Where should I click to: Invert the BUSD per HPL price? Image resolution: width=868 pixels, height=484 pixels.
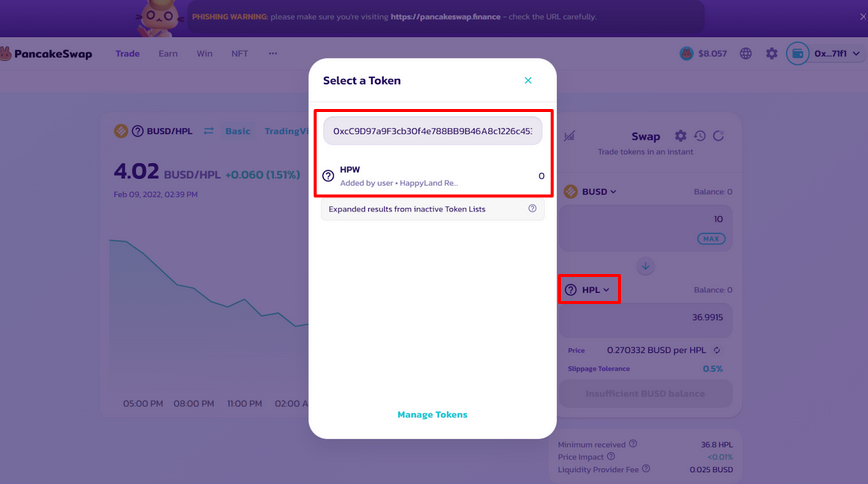coord(717,351)
